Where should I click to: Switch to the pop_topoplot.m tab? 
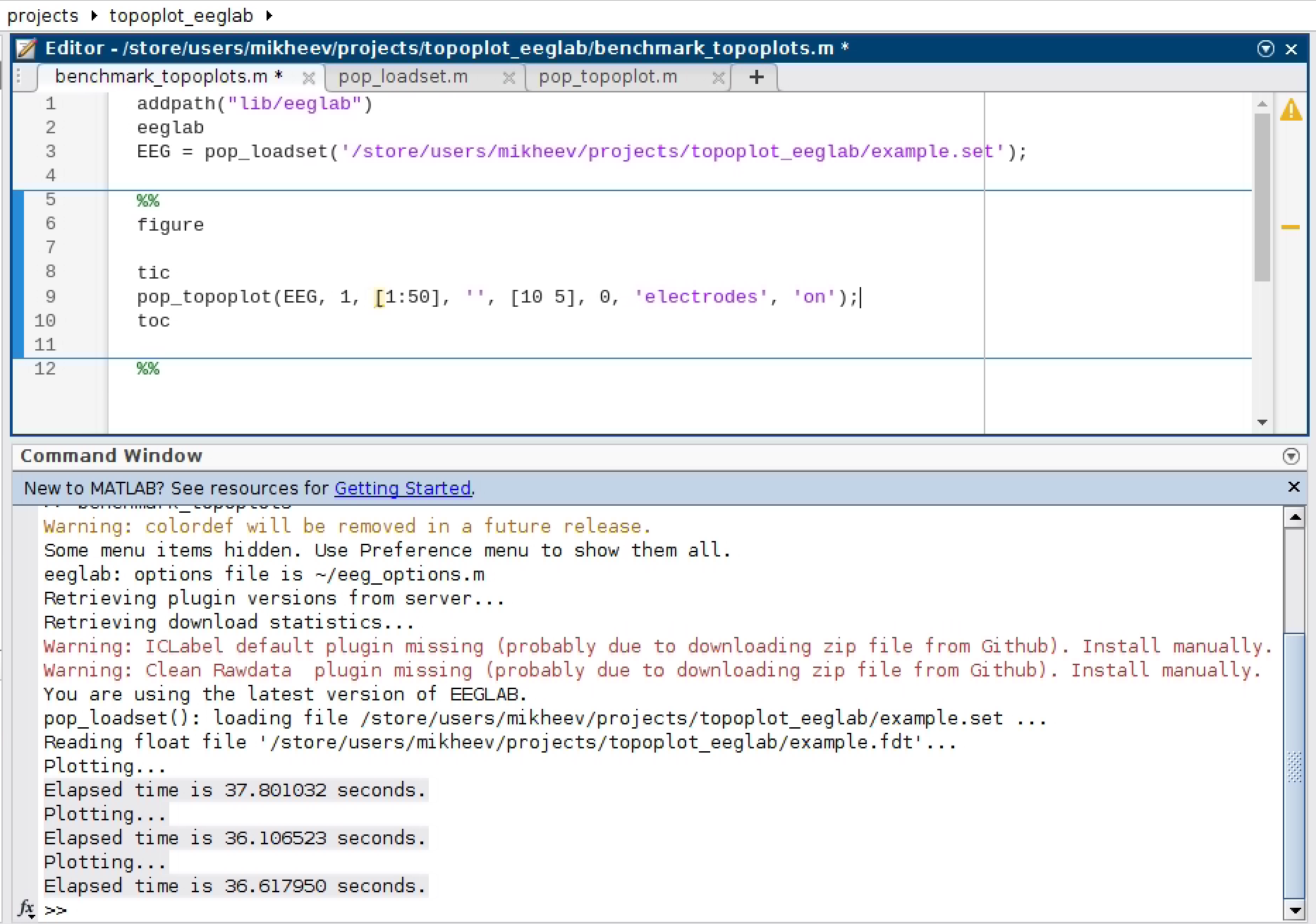click(607, 77)
